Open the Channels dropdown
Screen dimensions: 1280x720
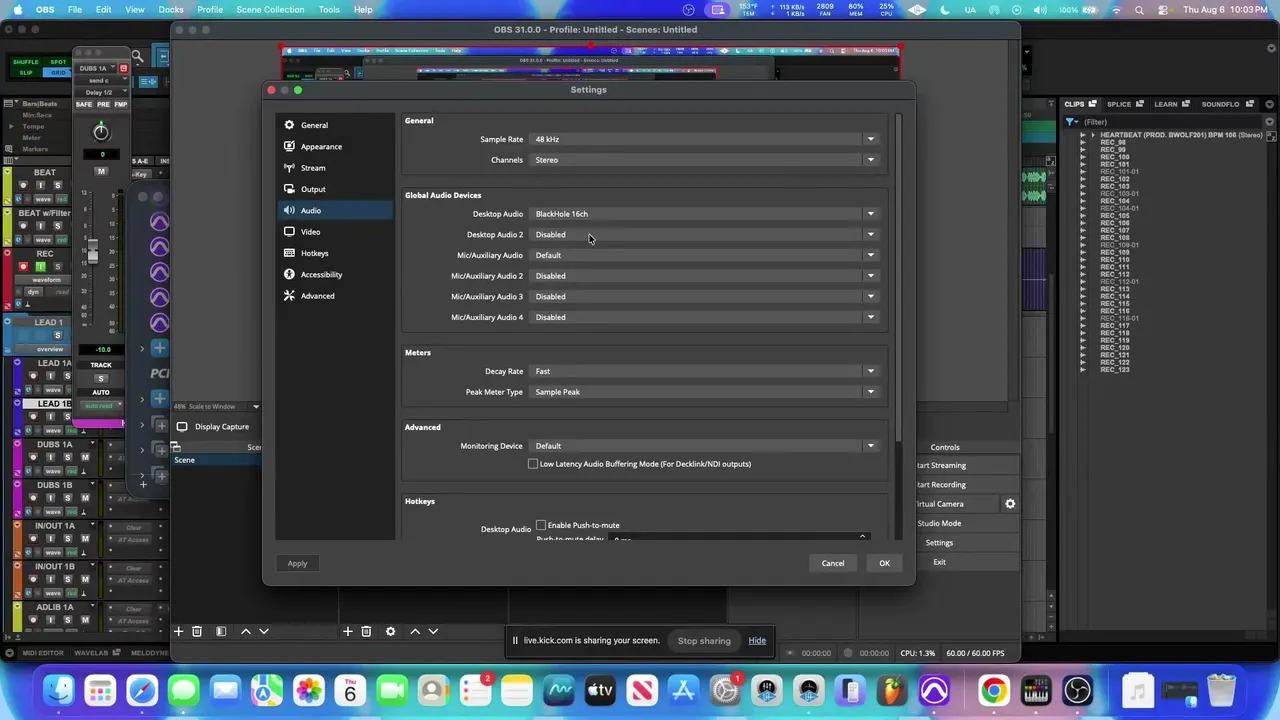705,160
